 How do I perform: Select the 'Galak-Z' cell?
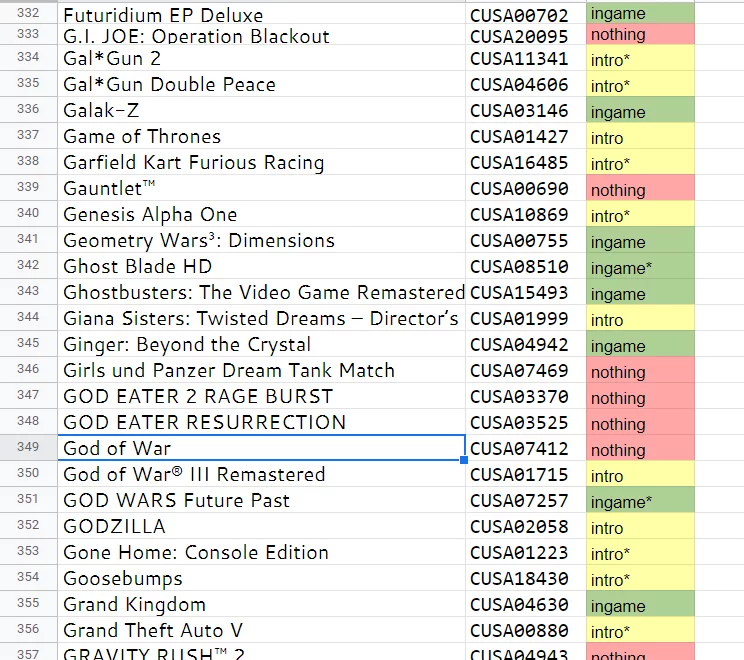(x=261, y=110)
